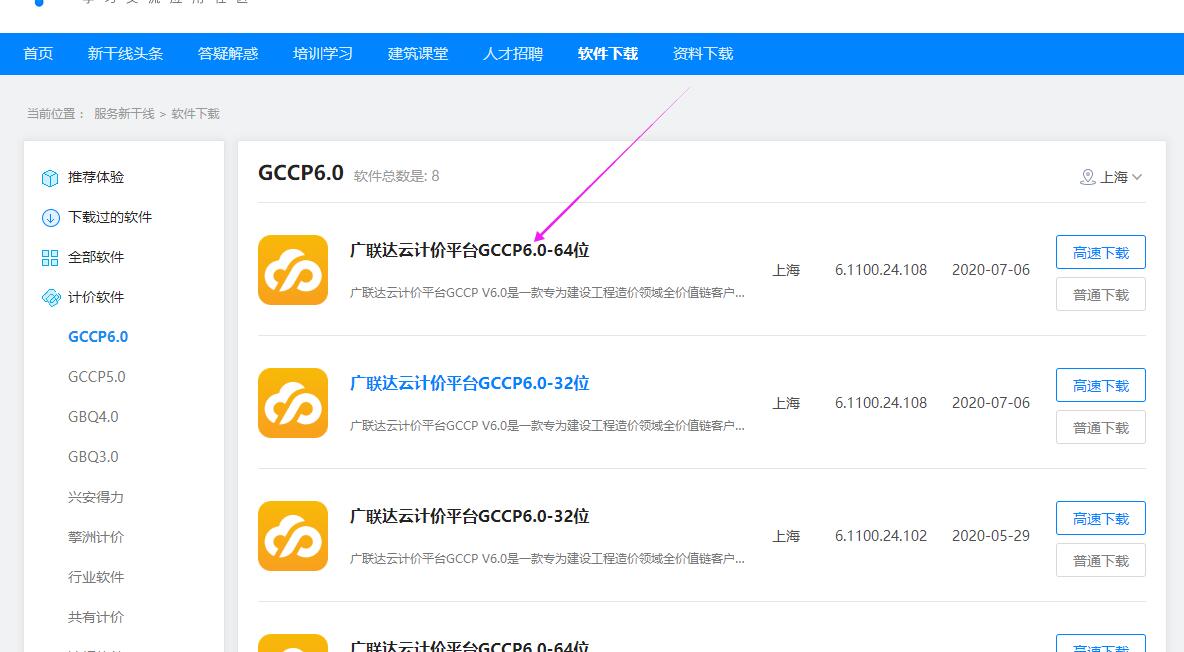Select GBQ3.0 in the sidebar
Viewport: 1184px width, 652px height.
[93, 456]
